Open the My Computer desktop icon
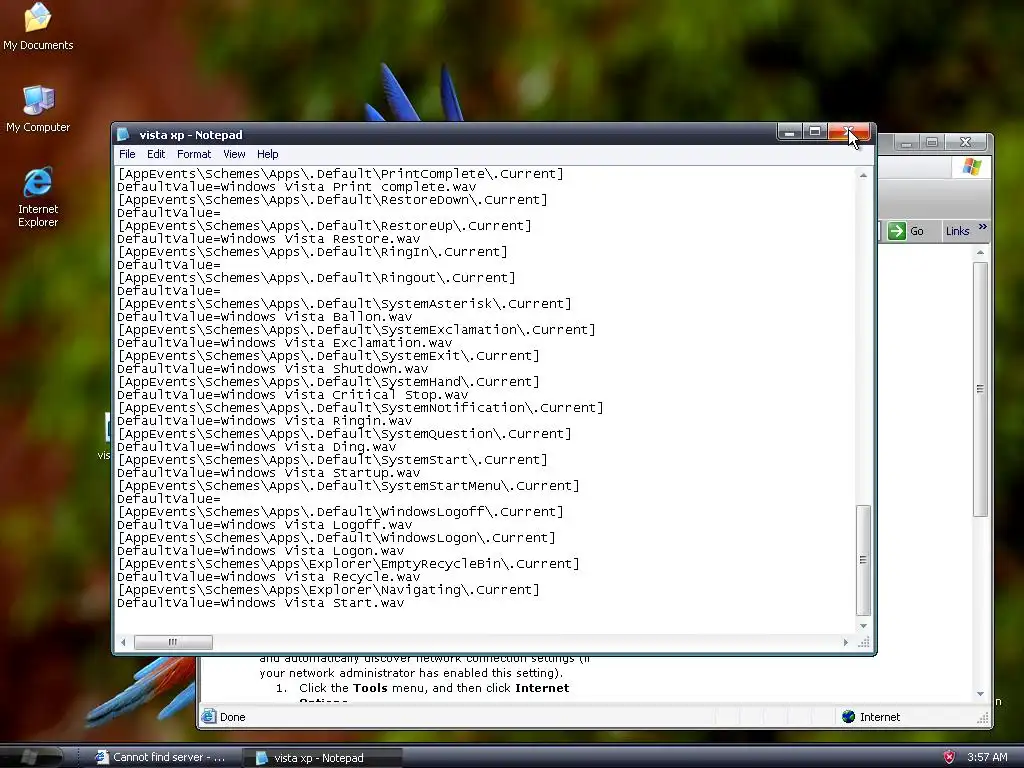 tap(38, 108)
